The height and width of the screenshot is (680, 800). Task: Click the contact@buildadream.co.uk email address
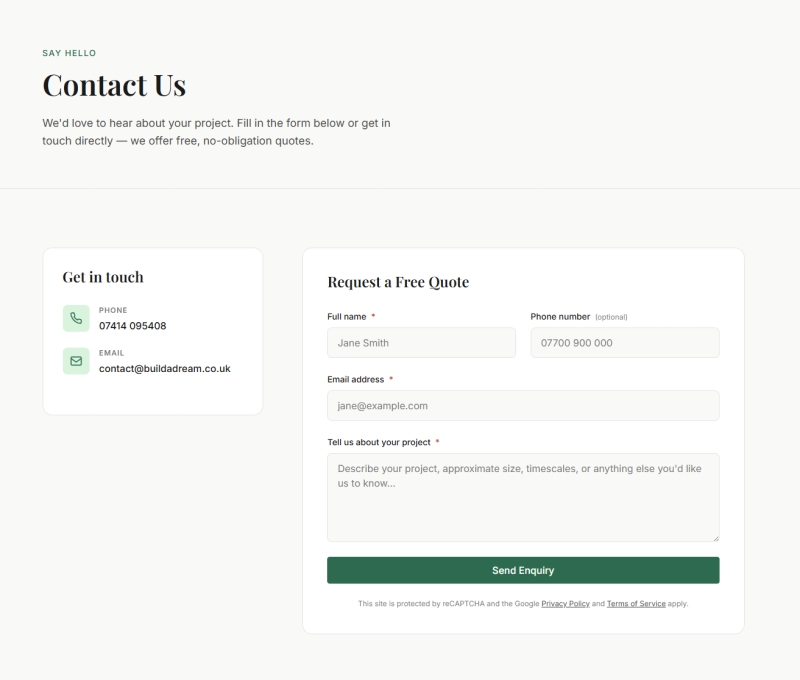(164, 369)
